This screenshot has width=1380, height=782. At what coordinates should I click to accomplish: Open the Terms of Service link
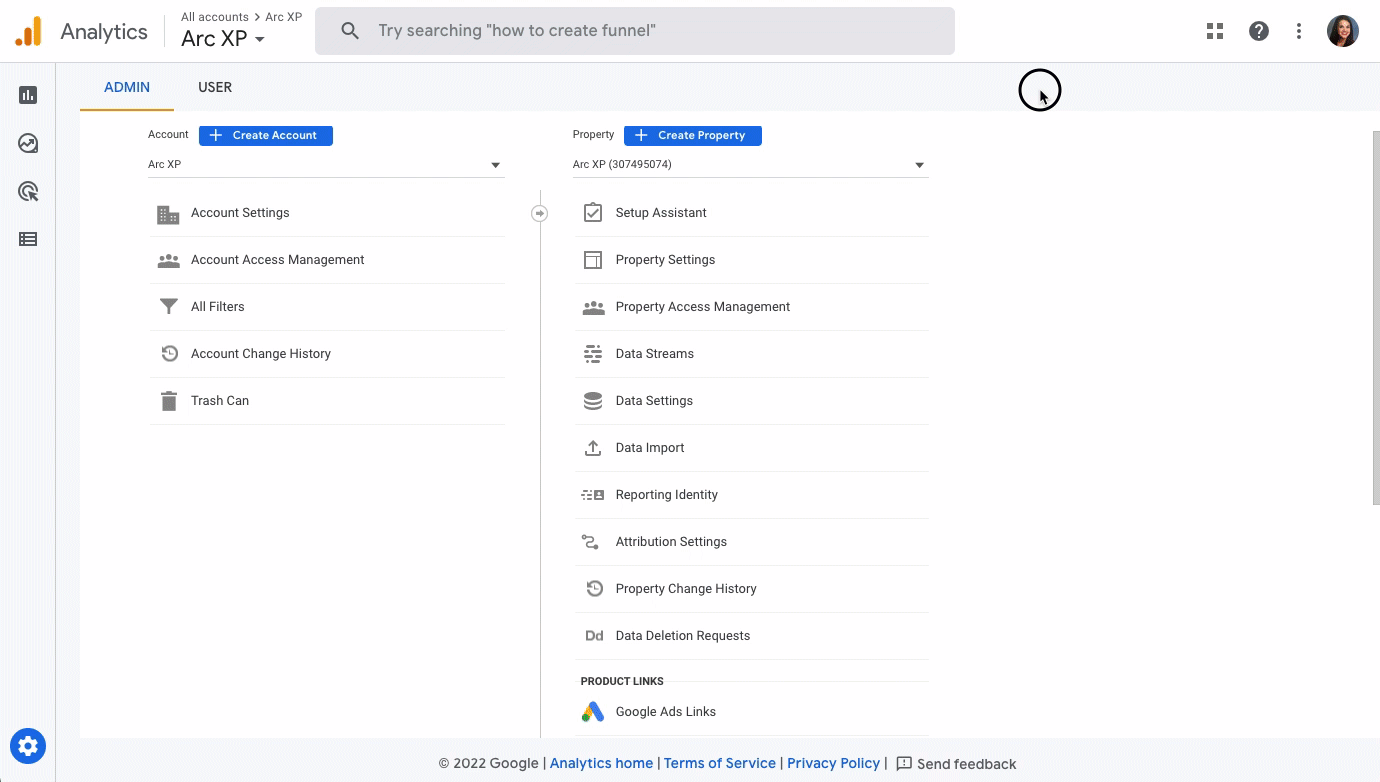[x=720, y=763]
